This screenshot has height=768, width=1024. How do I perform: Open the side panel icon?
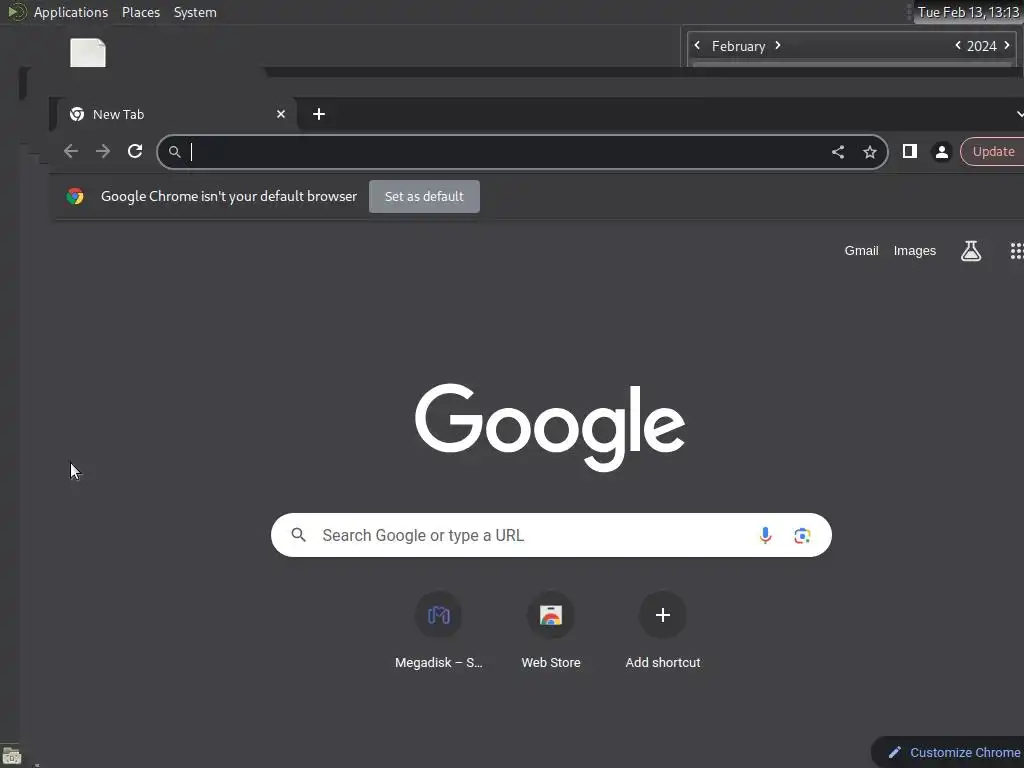(910, 152)
